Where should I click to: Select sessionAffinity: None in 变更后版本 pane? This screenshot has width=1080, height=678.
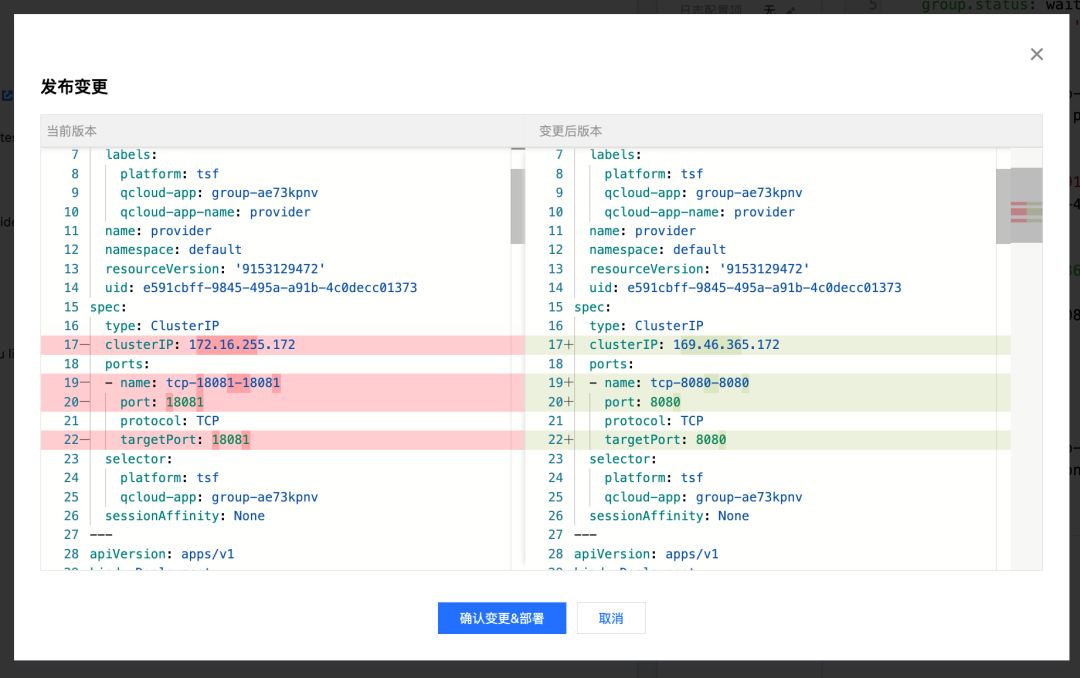point(669,516)
